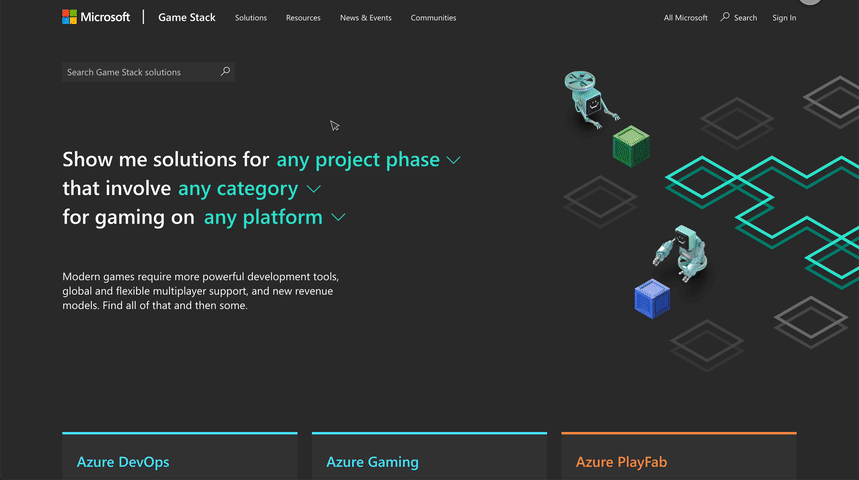
Task: Open the News & Events menu
Action: (365, 18)
